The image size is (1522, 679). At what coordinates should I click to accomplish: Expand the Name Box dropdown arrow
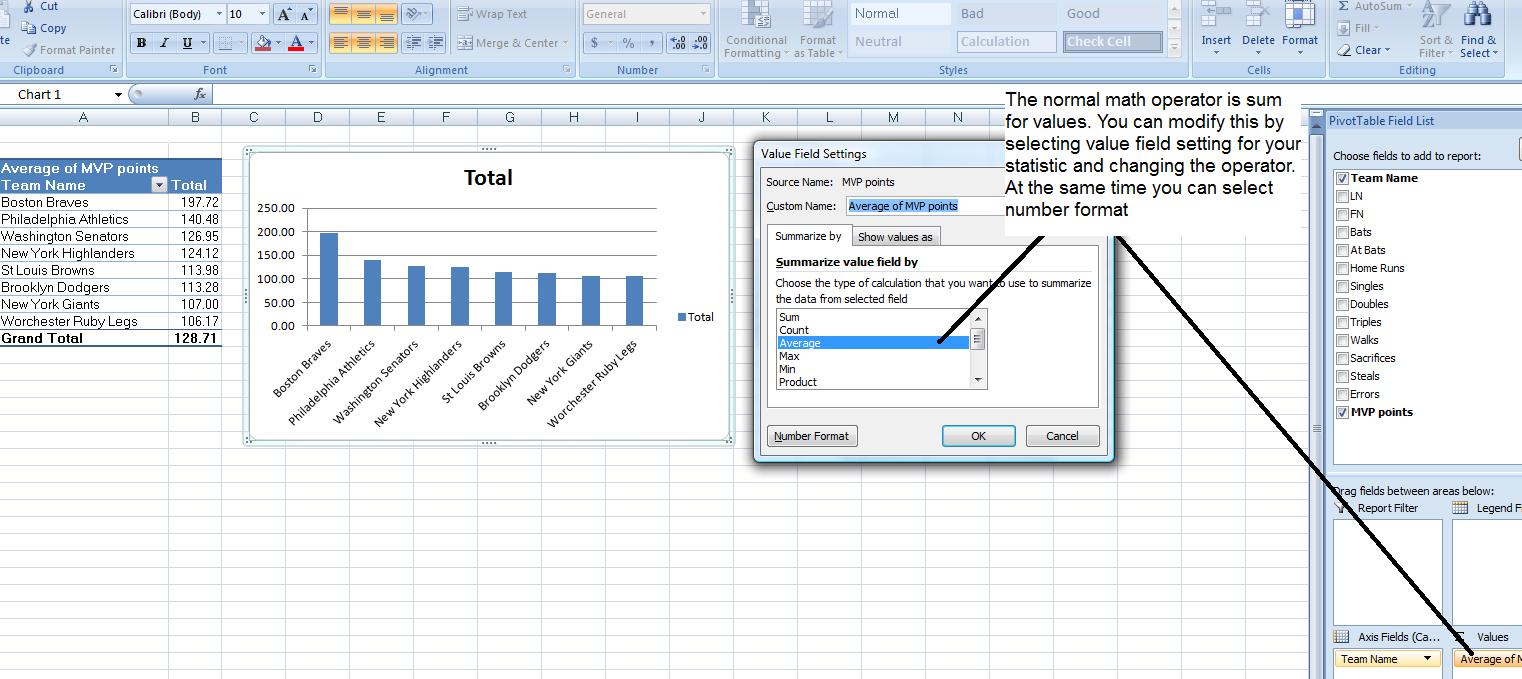point(118,95)
